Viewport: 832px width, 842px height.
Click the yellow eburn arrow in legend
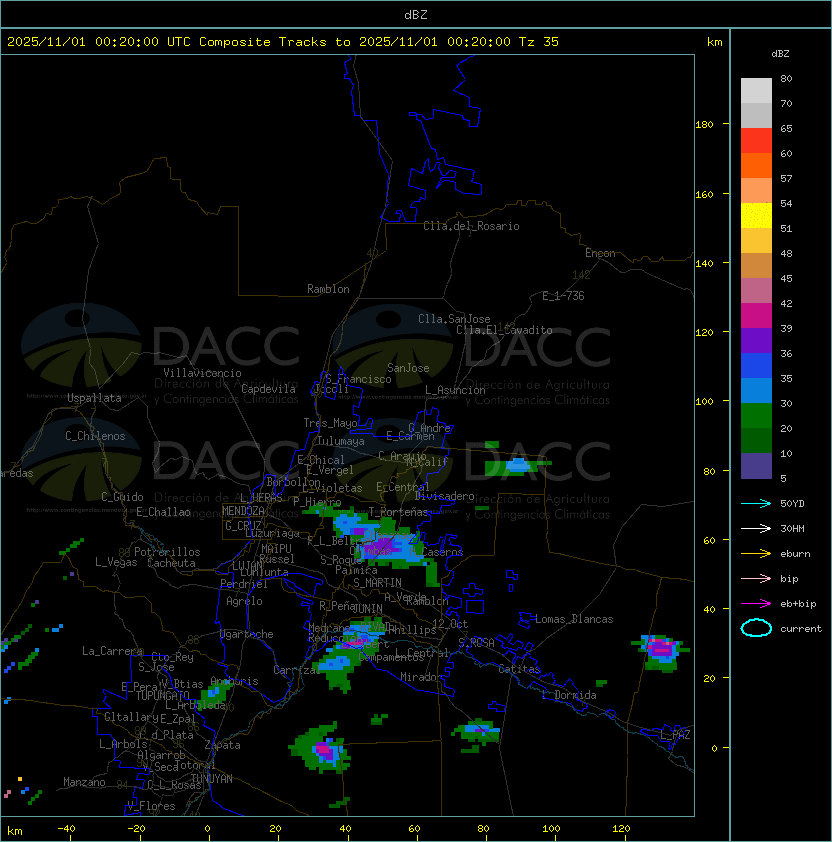tap(756, 554)
